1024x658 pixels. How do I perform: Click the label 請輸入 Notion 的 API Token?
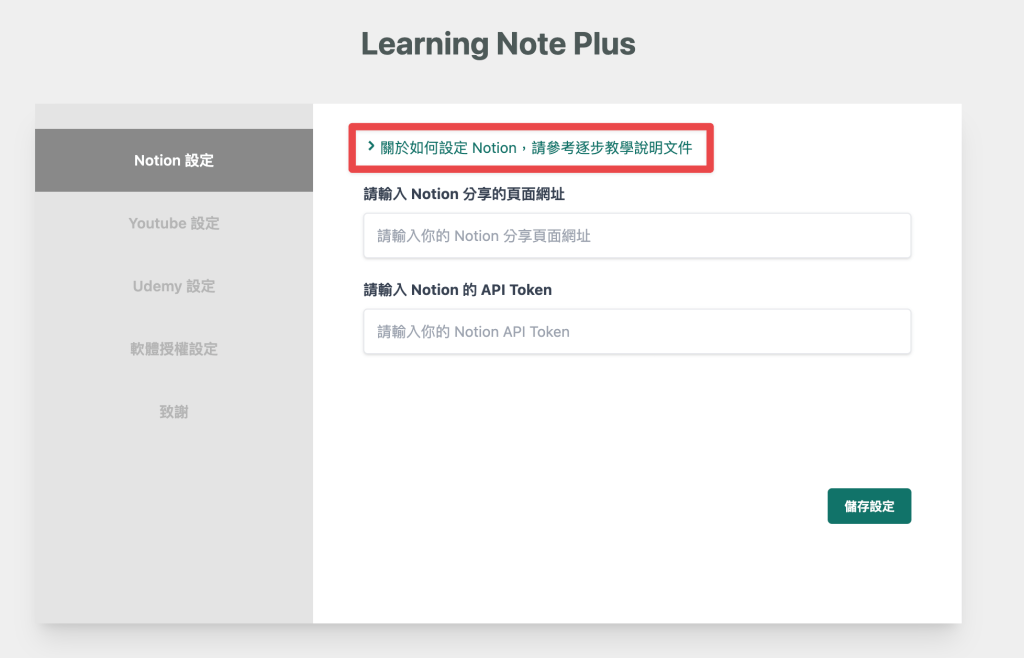(457, 290)
